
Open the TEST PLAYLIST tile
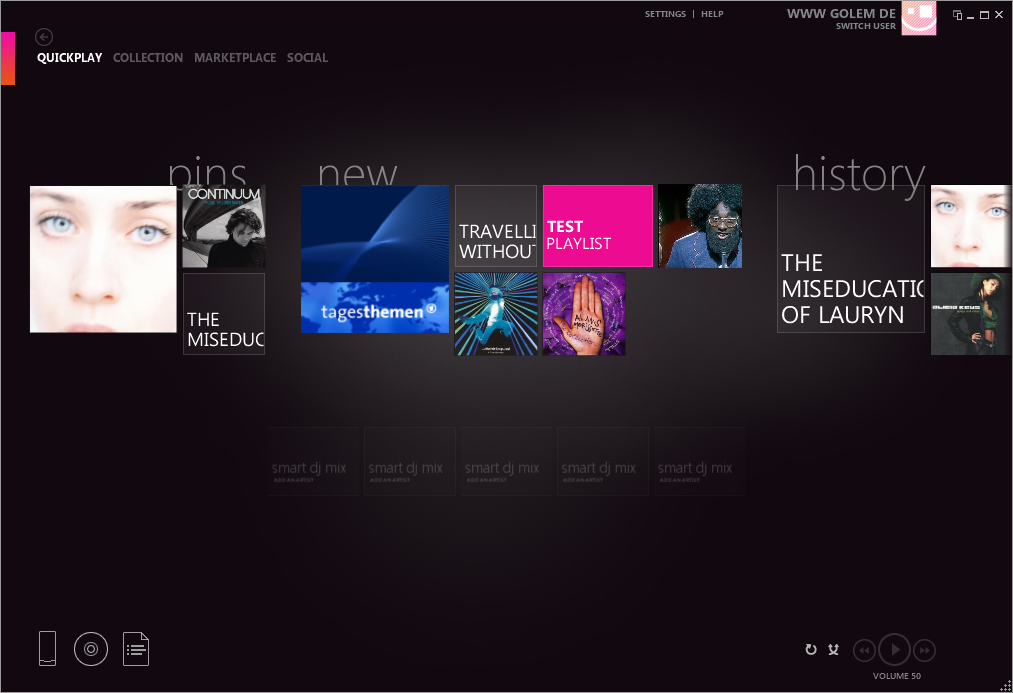(x=597, y=225)
